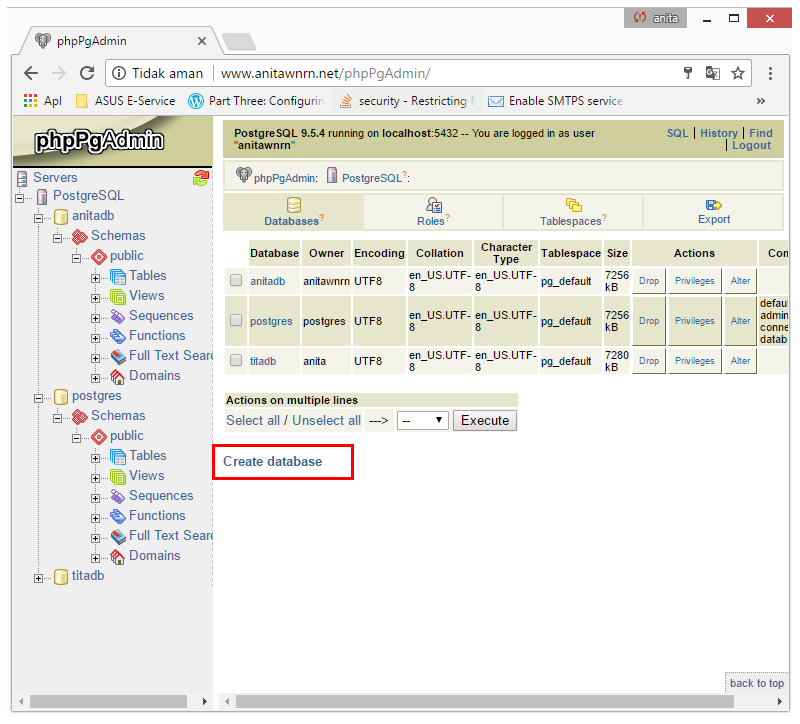The width and height of the screenshot is (800, 724).
Task: Click the back to top link
Action: (x=757, y=684)
